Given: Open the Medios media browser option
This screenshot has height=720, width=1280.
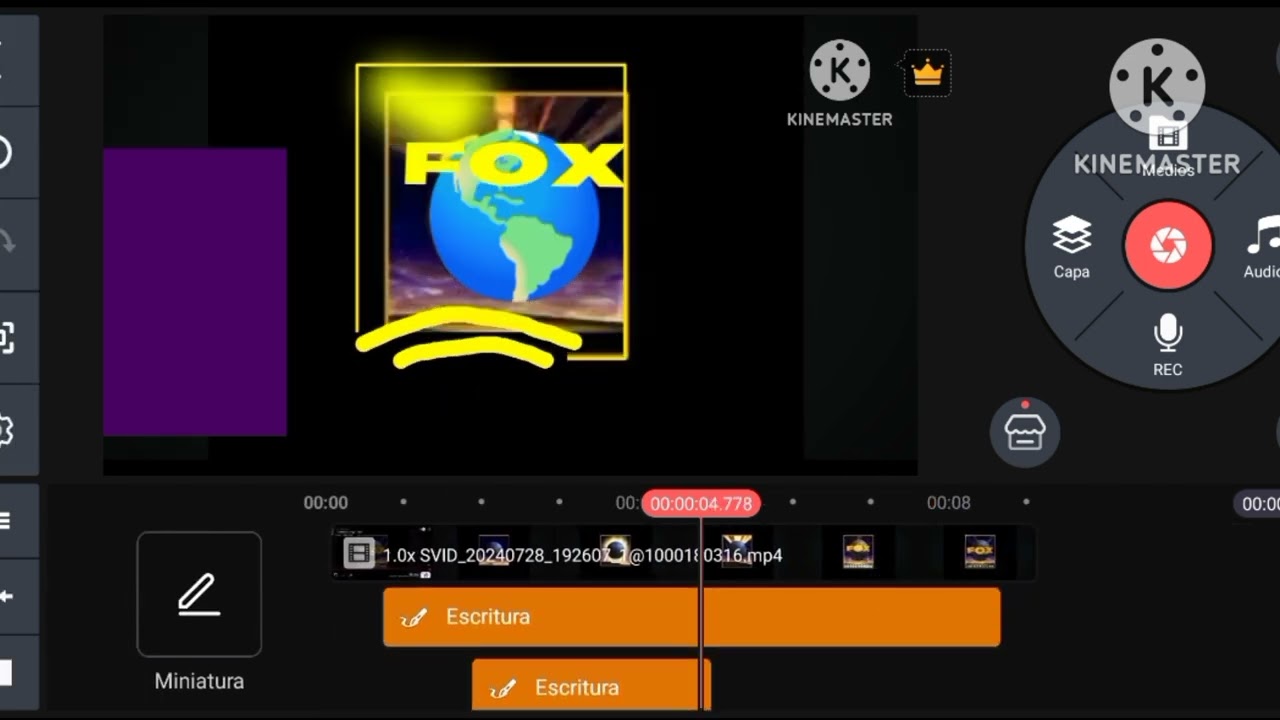Looking at the screenshot, I should [x=1168, y=148].
